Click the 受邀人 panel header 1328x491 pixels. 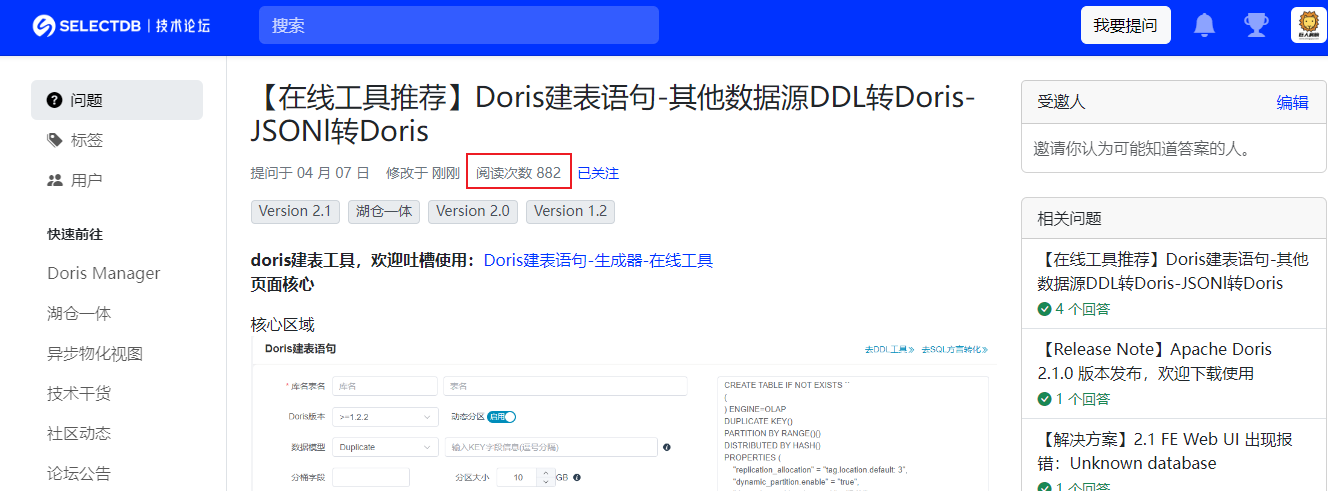click(1173, 102)
